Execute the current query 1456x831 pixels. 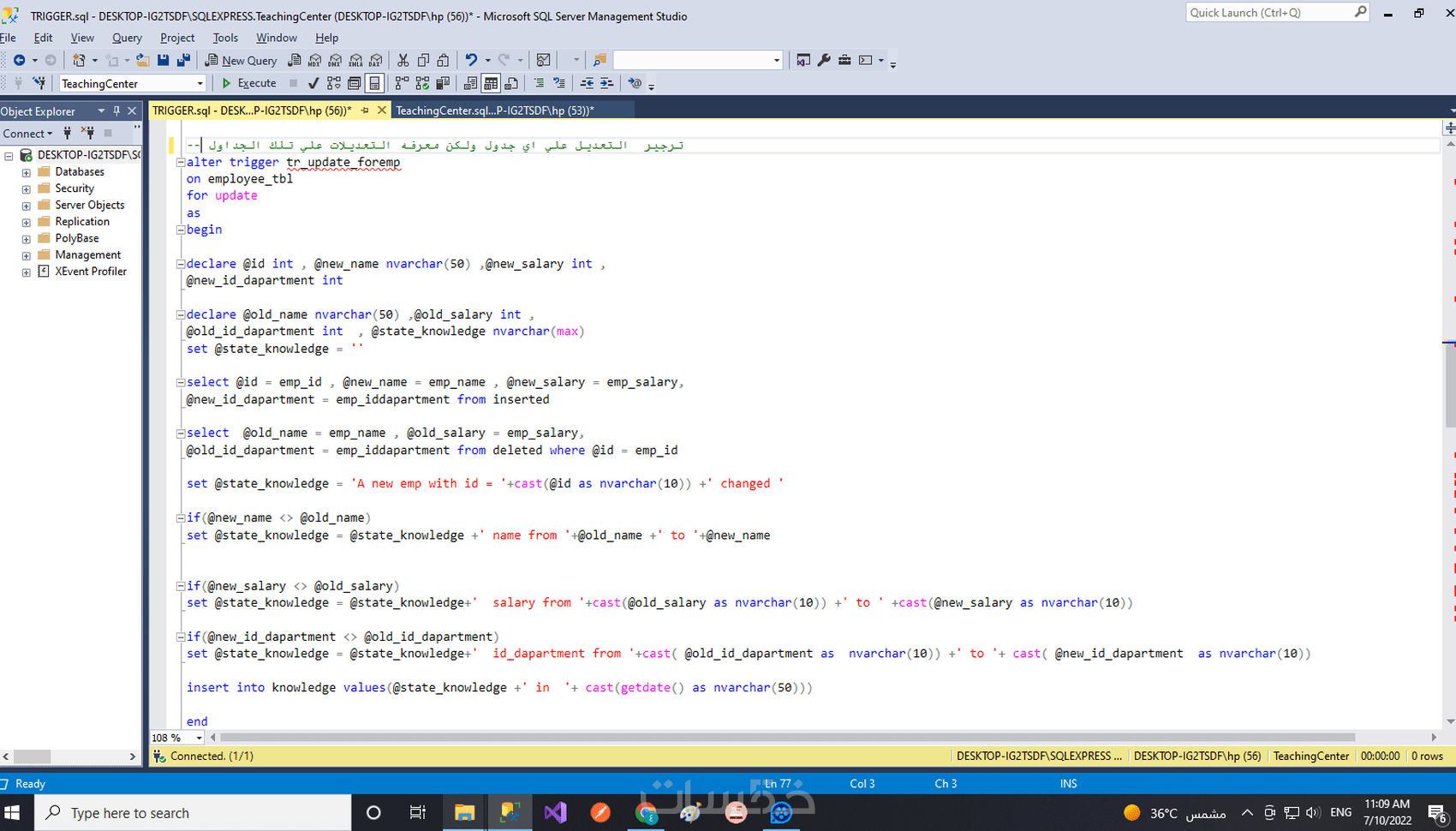point(249,83)
